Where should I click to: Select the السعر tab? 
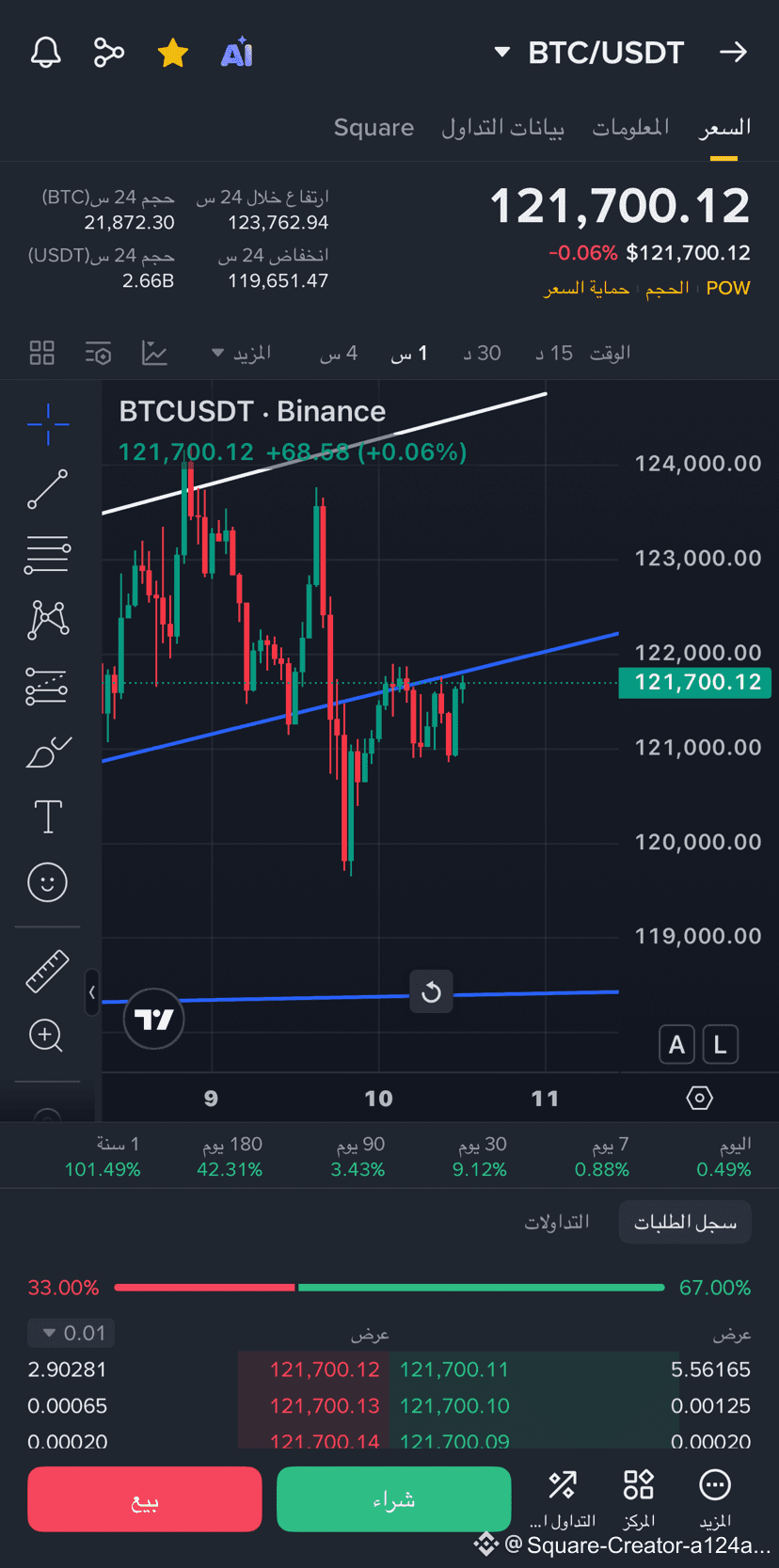point(724,127)
